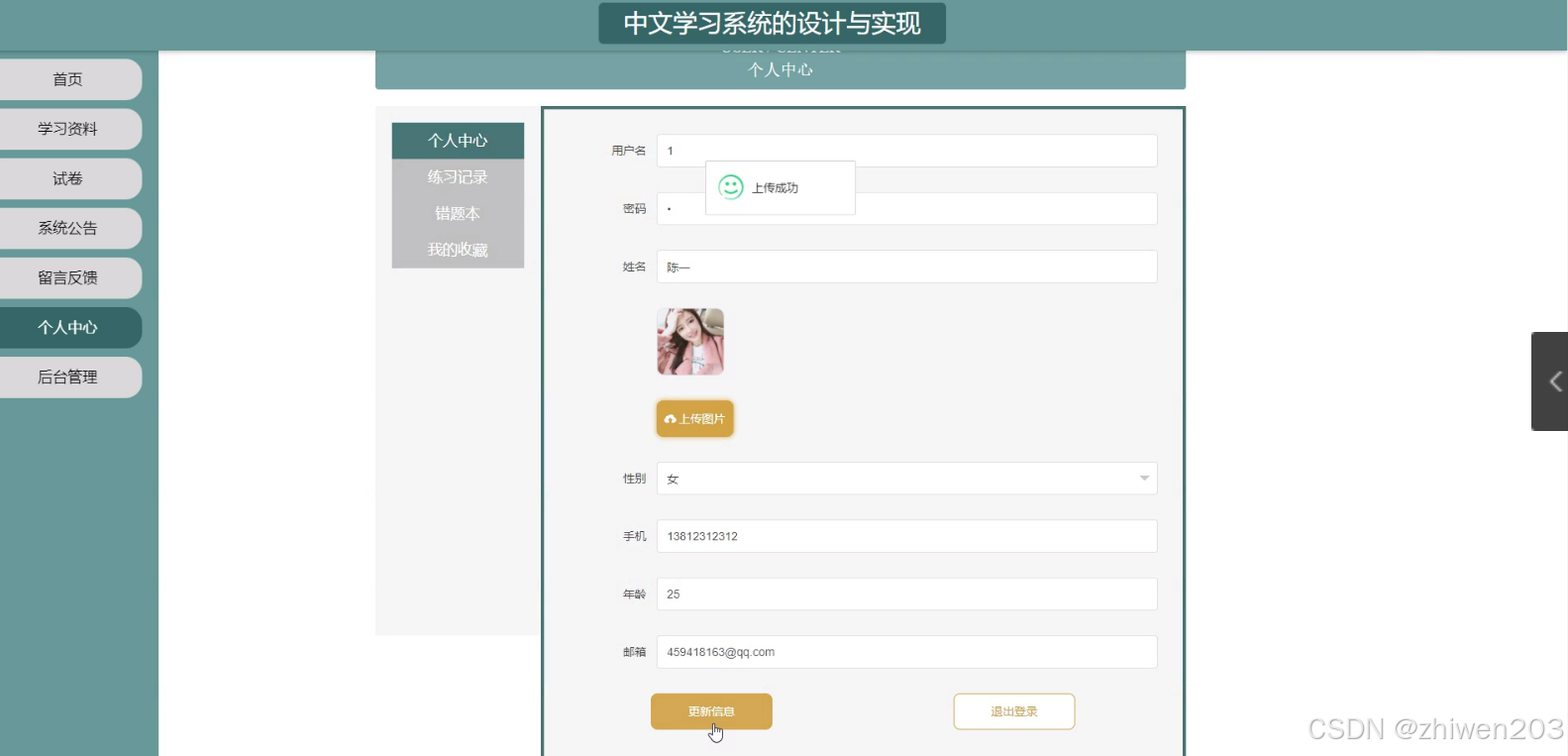
Task: Click the 姓名 input field
Action: (x=906, y=267)
